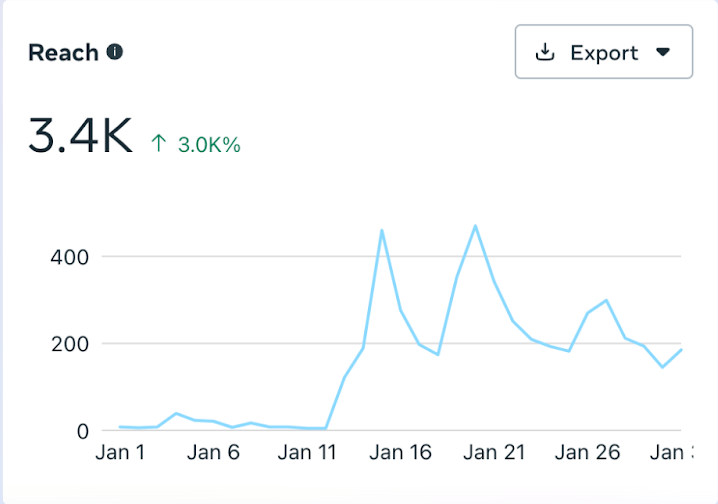Click the 3.0K% change percentage
The width and height of the screenshot is (718, 504).
pos(209,144)
